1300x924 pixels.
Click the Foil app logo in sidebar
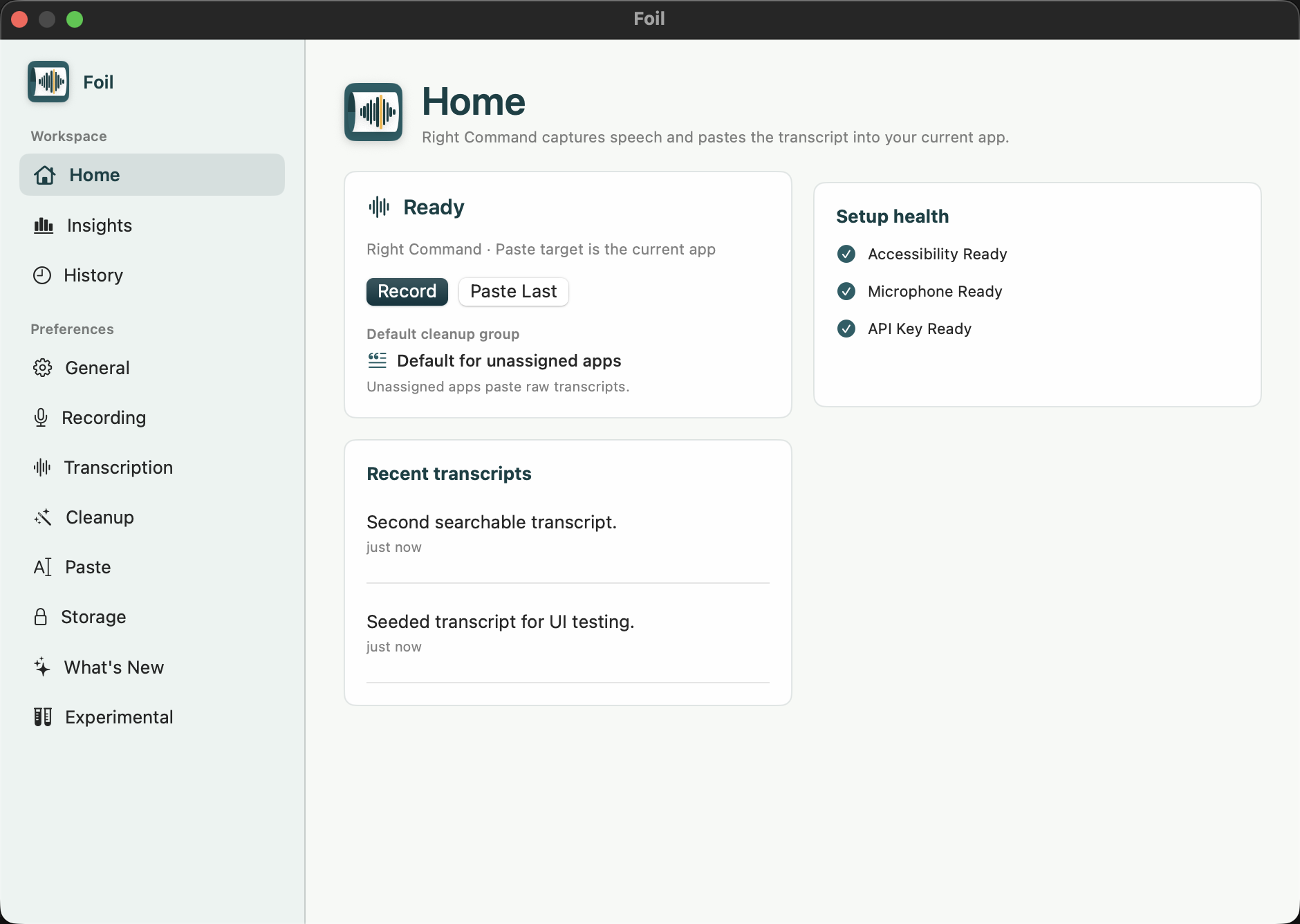click(x=48, y=82)
